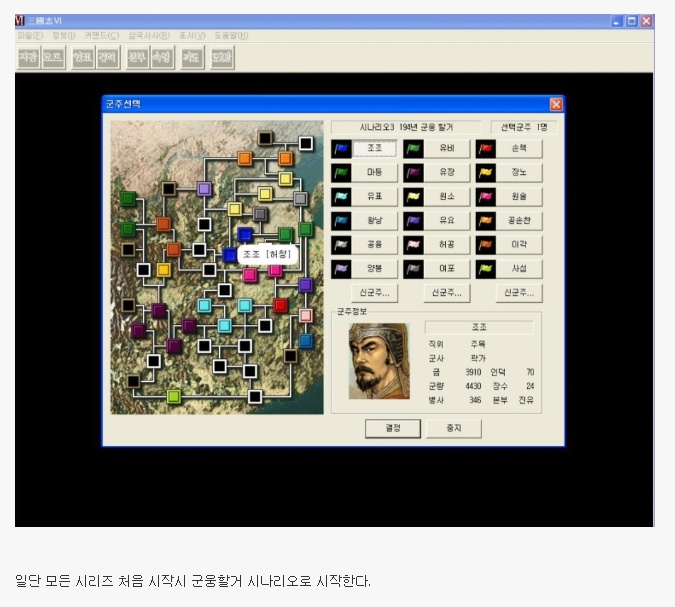Open the 삼국사사(R) menu
Image resolution: width=675 pixels, height=607 pixels.
149,35
